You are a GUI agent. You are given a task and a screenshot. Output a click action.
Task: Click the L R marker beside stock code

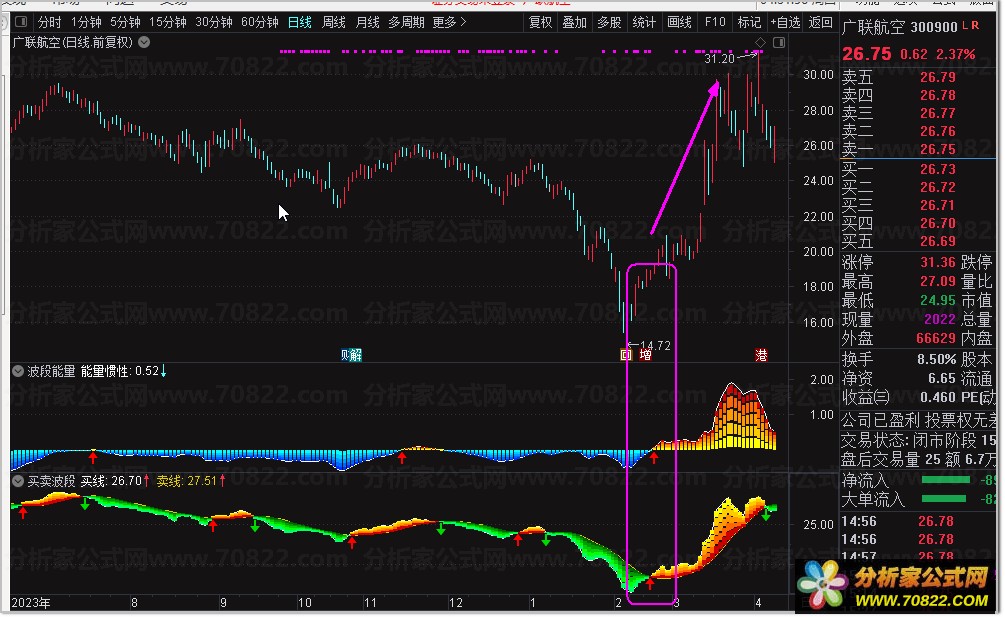coord(970,26)
